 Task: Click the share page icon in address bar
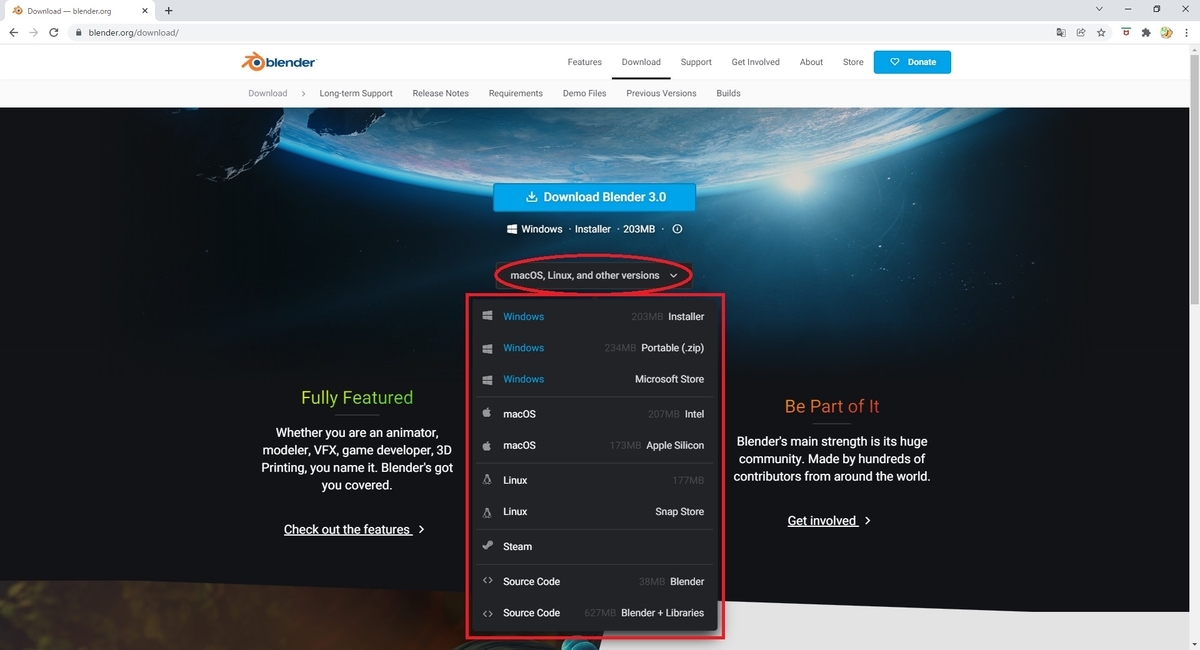(1081, 32)
